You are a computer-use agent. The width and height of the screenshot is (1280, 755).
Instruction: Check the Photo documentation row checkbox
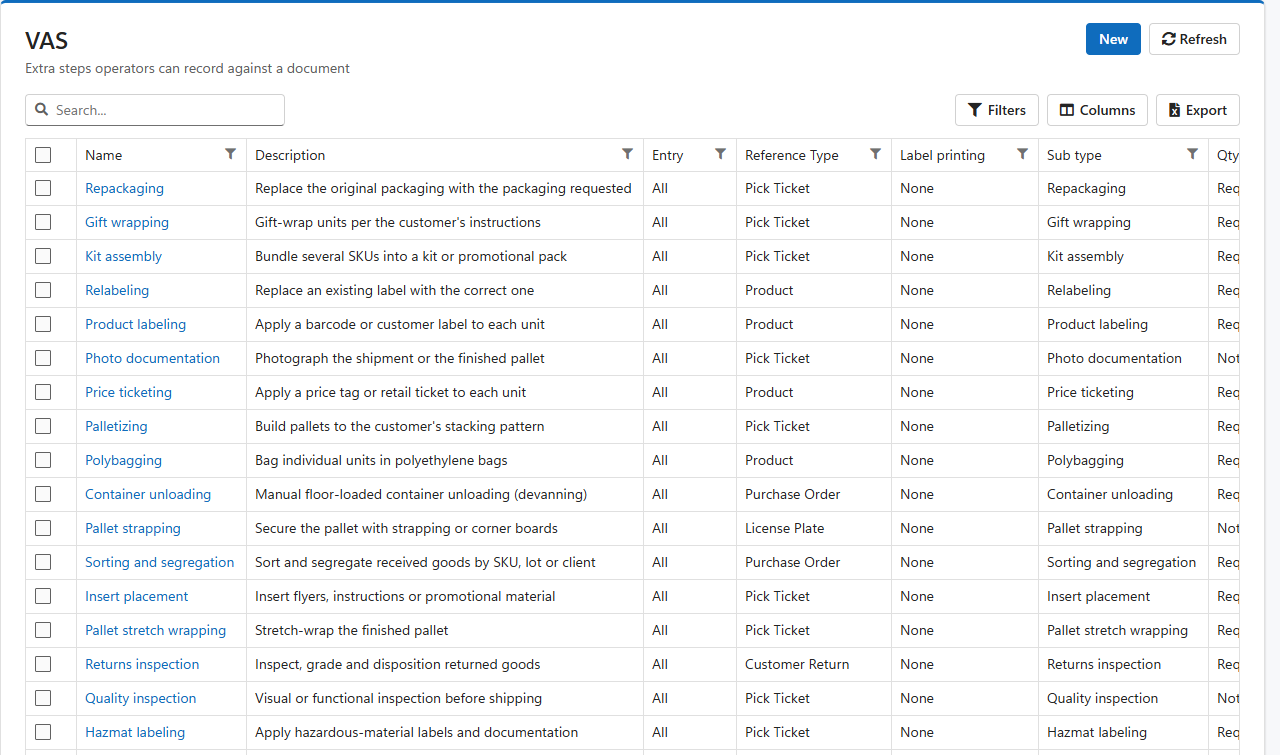(43, 358)
